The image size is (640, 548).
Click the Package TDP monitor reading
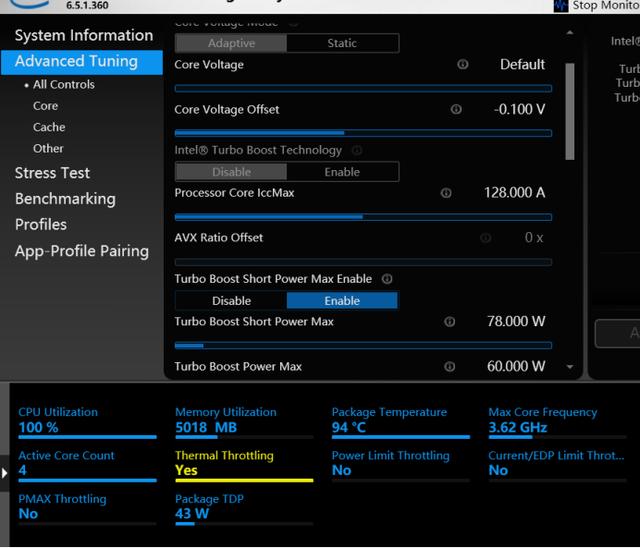point(244,508)
